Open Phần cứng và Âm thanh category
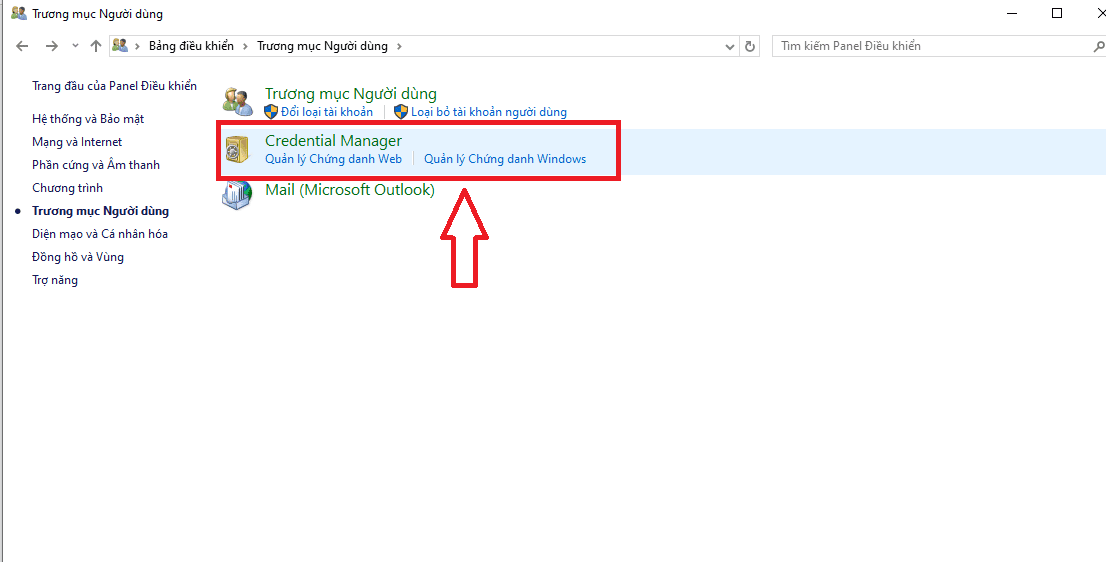 [x=96, y=165]
